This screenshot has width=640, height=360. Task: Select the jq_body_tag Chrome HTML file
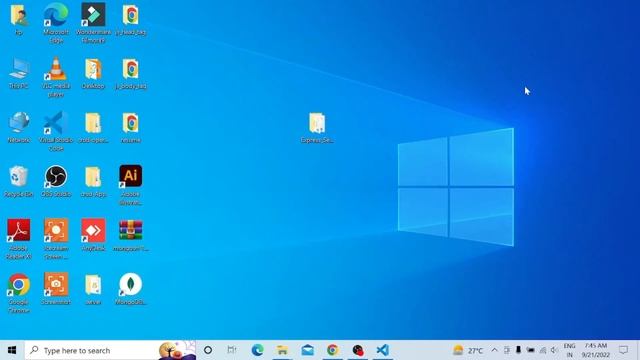pos(131,73)
